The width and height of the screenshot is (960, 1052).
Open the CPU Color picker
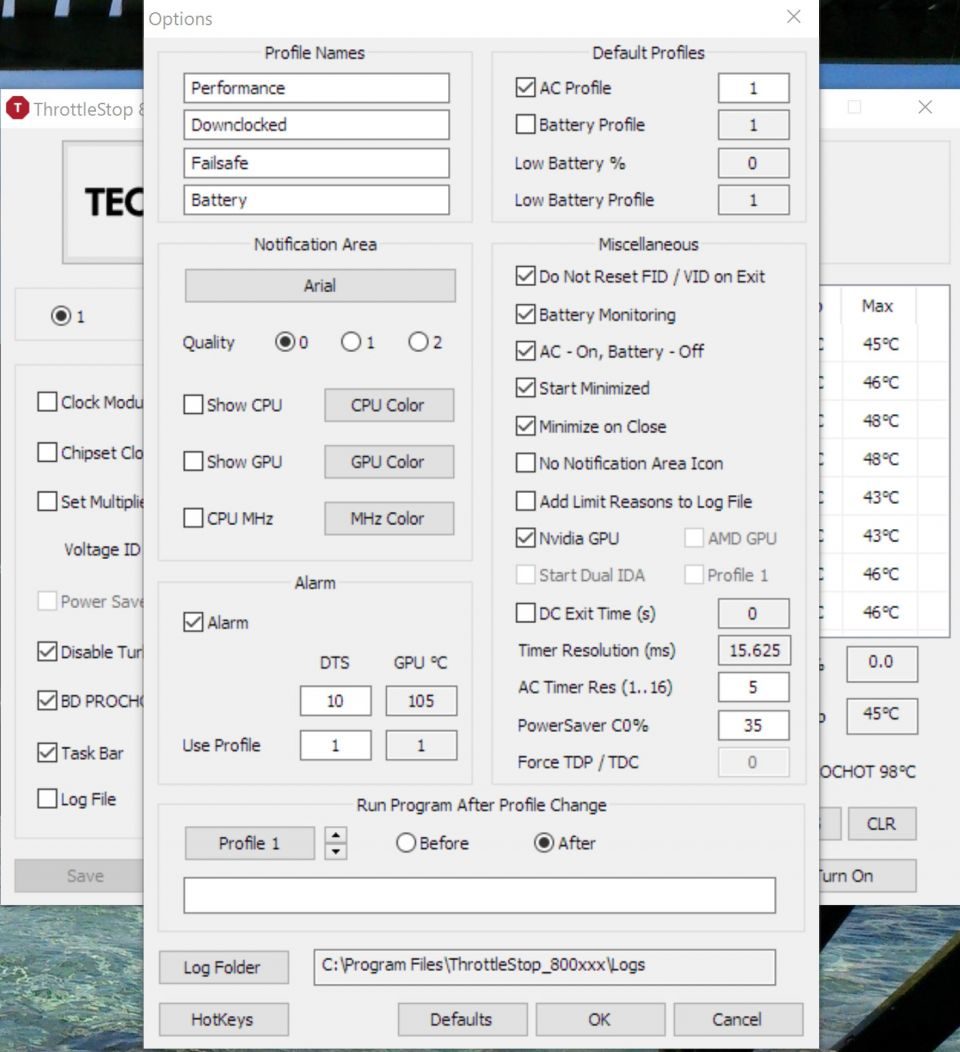(x=388, y=405)
